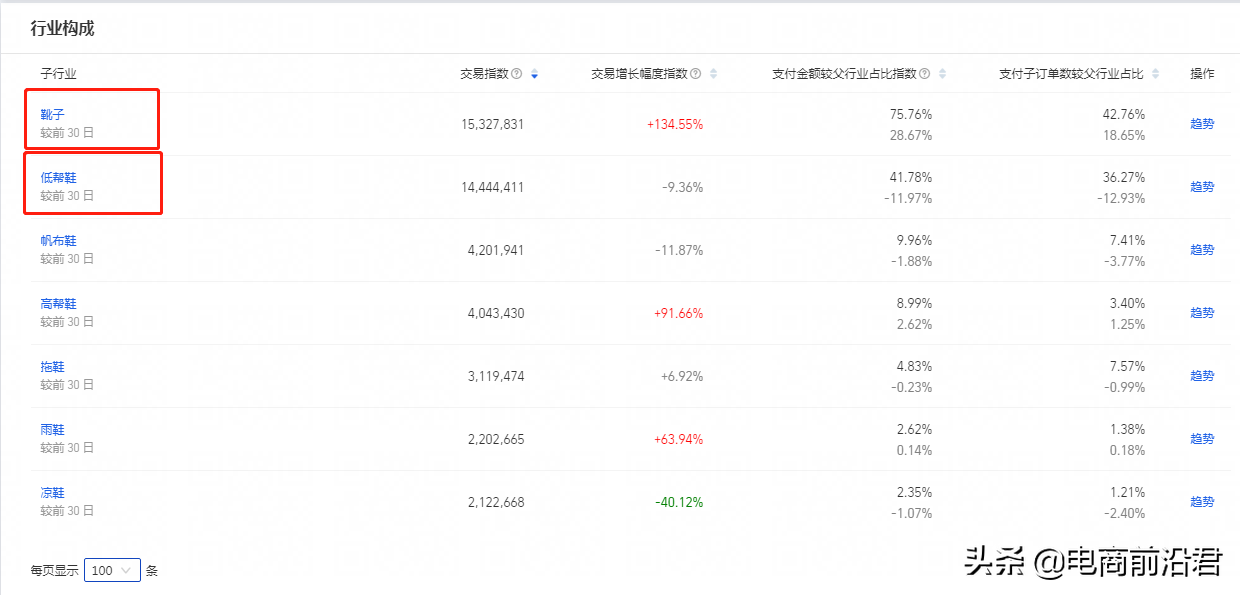Viewport: 1240px width, 595px height.
Task: Select the 雨鞋 category link
Action: tap(54, 429)
